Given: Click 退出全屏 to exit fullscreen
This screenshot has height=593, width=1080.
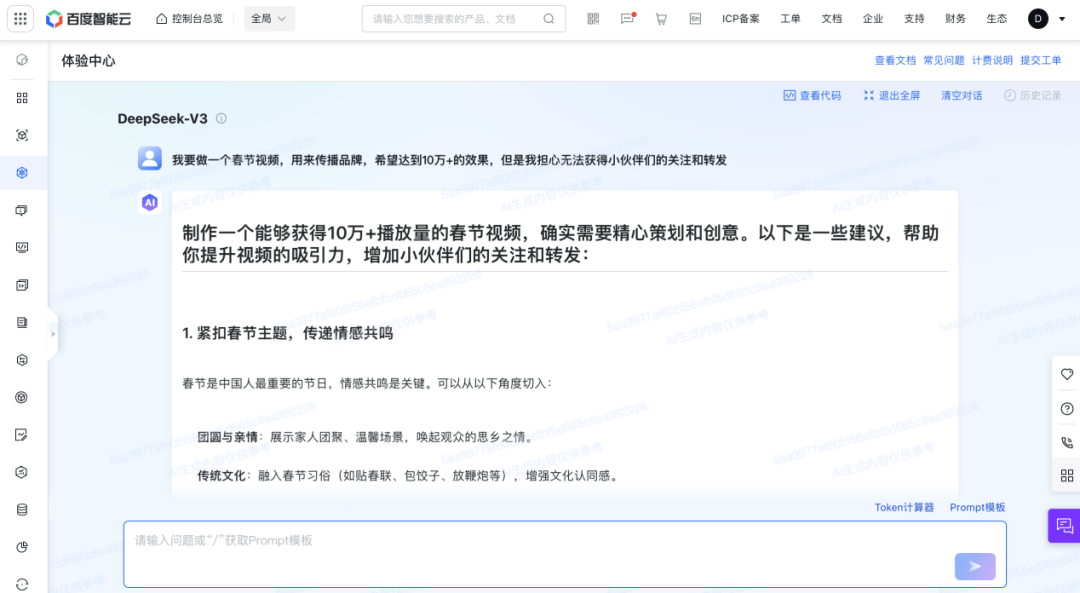Looking at the screenshot, I should [892, 96].
